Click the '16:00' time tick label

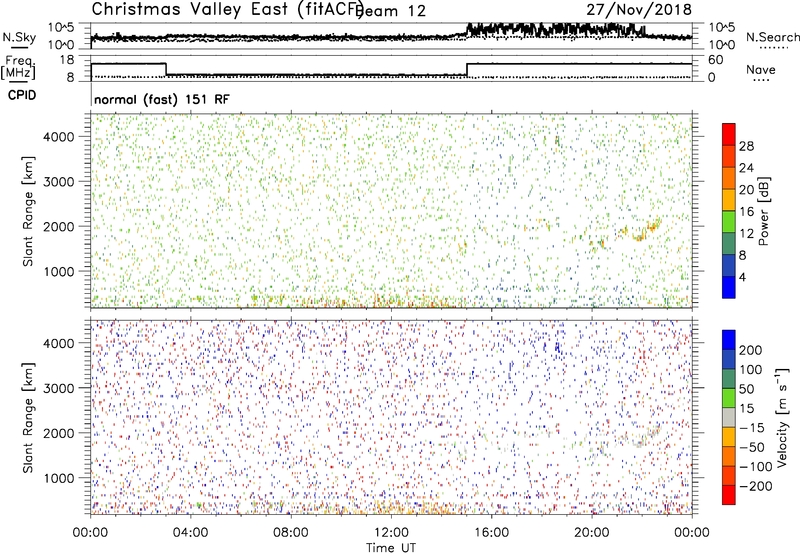[x=491, y=533]
